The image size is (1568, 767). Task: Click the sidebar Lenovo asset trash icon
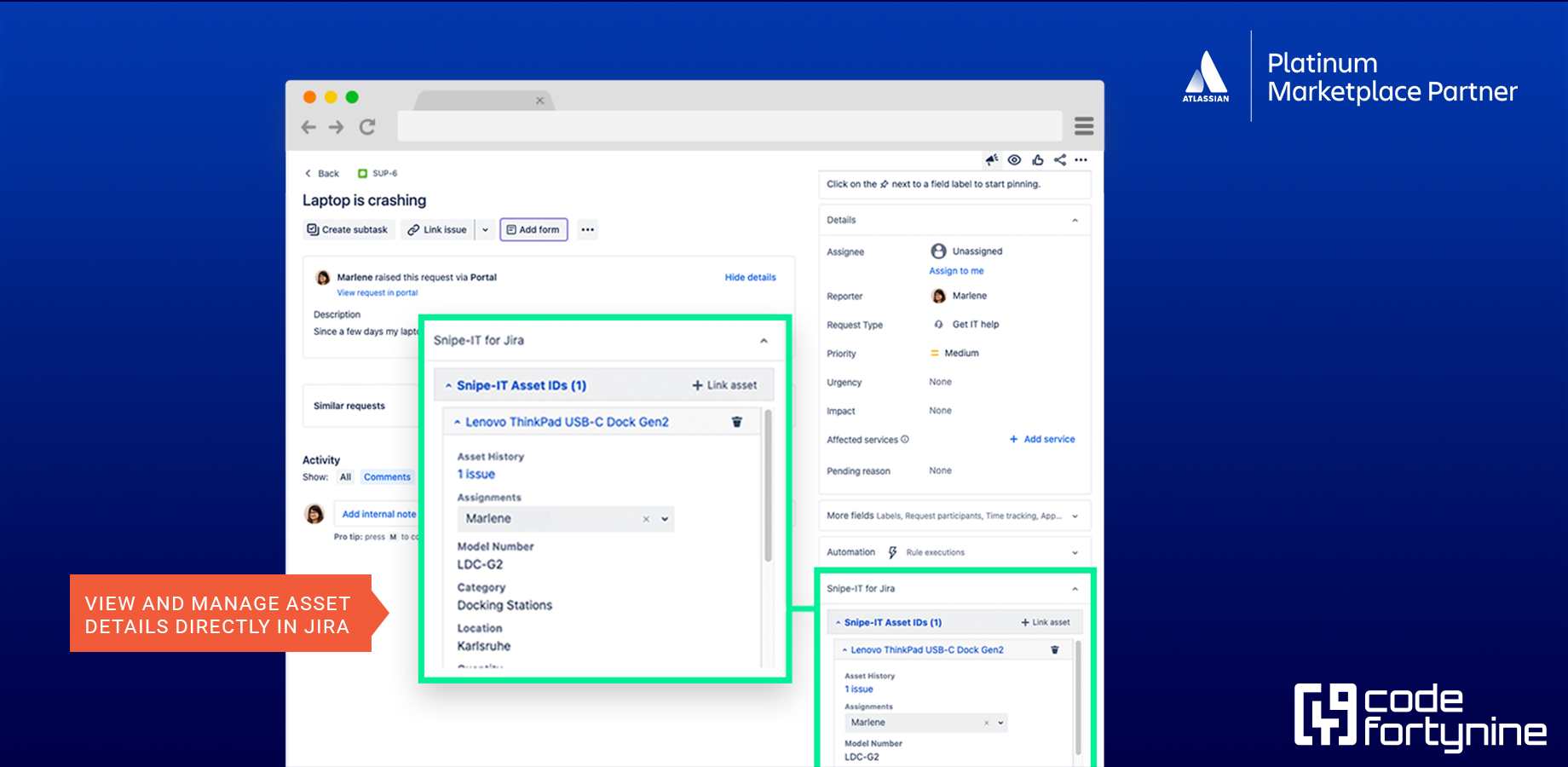[x=1055, y=649]
